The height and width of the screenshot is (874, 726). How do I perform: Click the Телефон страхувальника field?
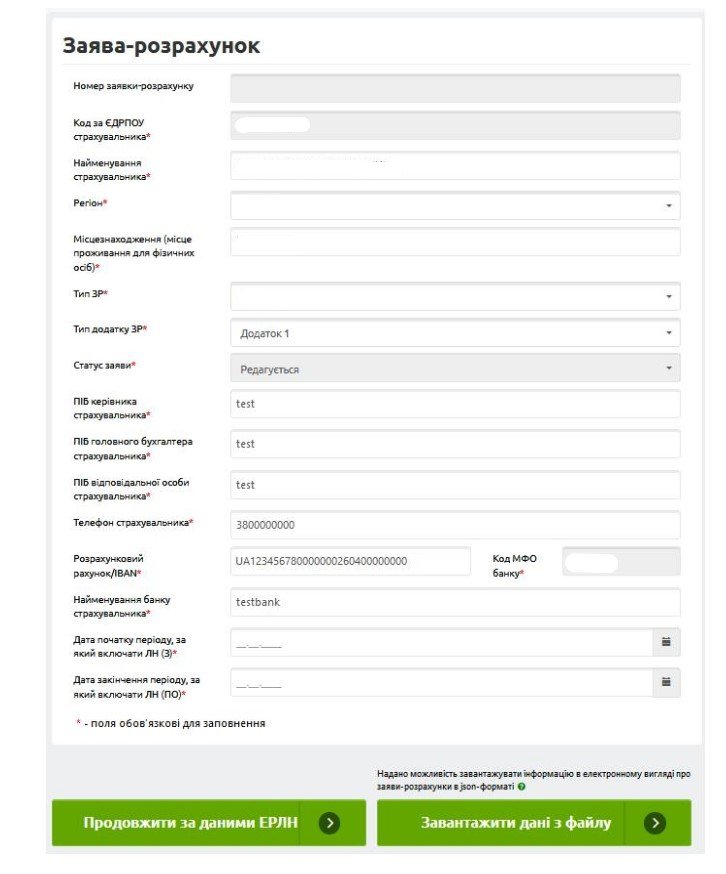pyautogui.click(x=455, y=525)
